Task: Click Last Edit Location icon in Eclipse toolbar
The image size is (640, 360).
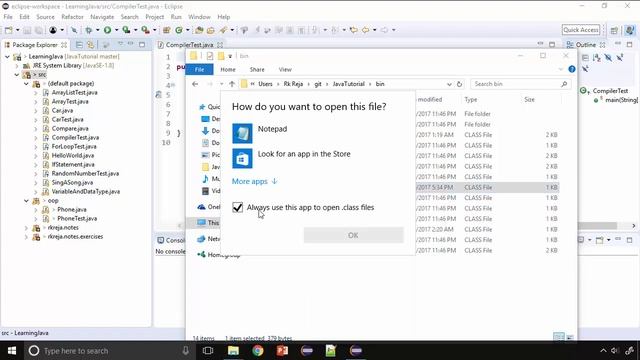Action: pyautogui.click(x=353, y=30)
